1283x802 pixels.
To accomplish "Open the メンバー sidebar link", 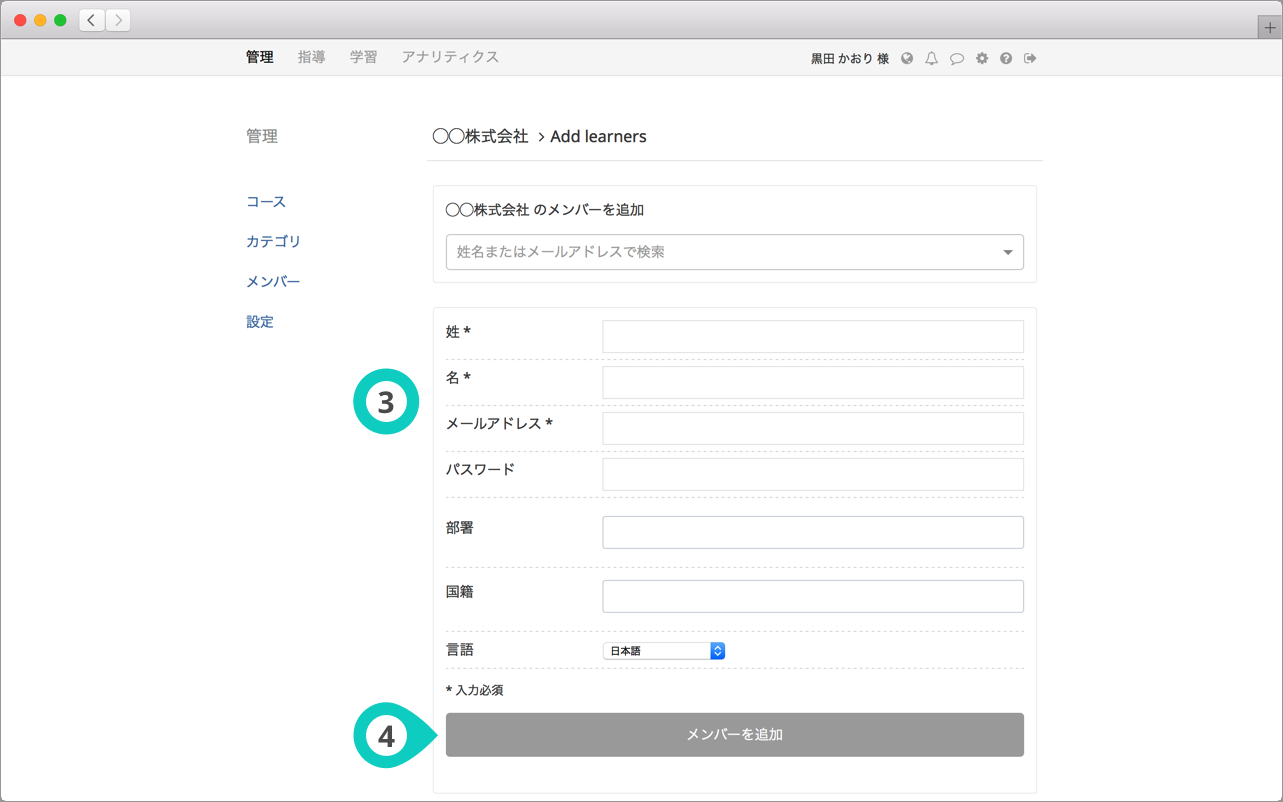I will pyautogui.click(x=273, y=282).
